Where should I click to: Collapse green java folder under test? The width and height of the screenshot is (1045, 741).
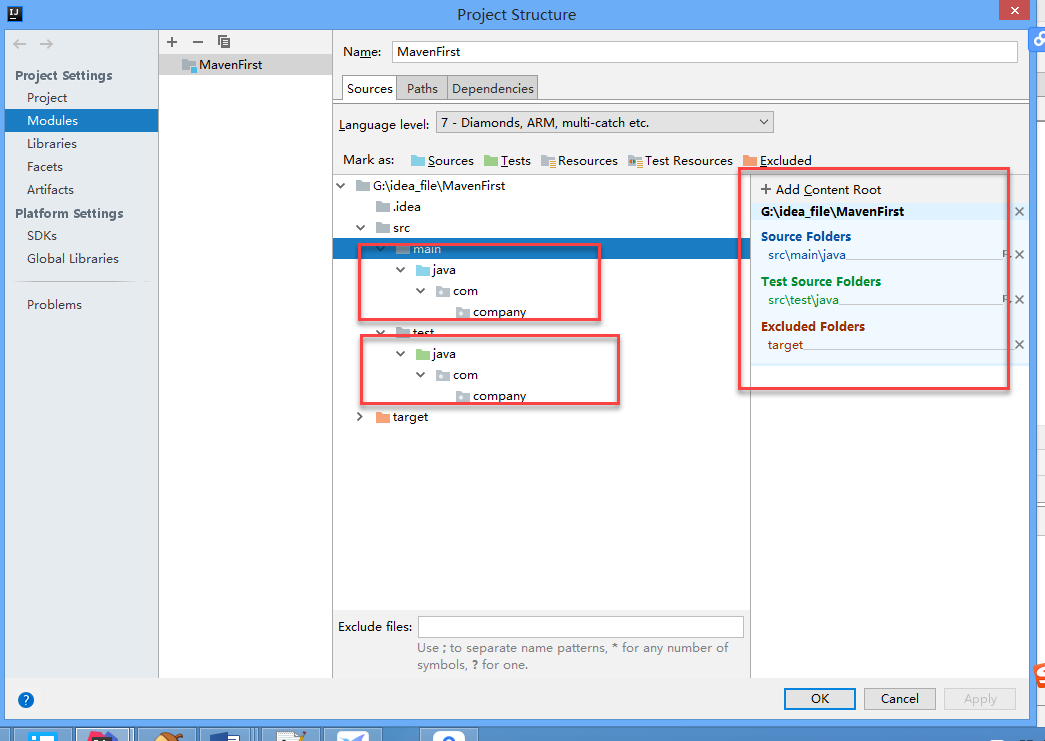401,354
